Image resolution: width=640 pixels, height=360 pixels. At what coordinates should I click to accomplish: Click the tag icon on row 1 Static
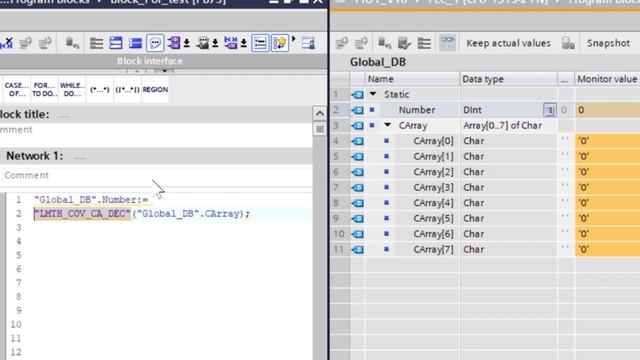[x=357, y=95]
